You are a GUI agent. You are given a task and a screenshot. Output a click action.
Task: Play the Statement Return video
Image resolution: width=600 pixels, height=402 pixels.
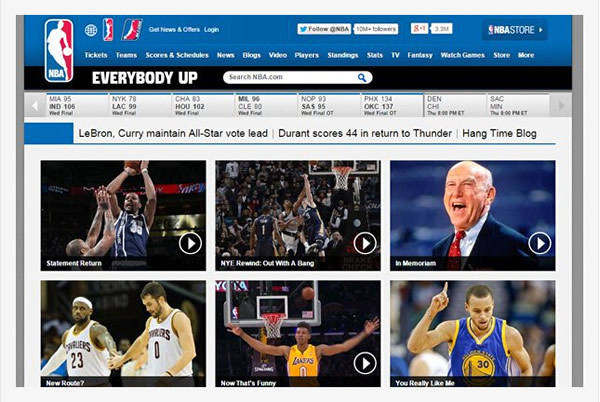coord(190,243)
